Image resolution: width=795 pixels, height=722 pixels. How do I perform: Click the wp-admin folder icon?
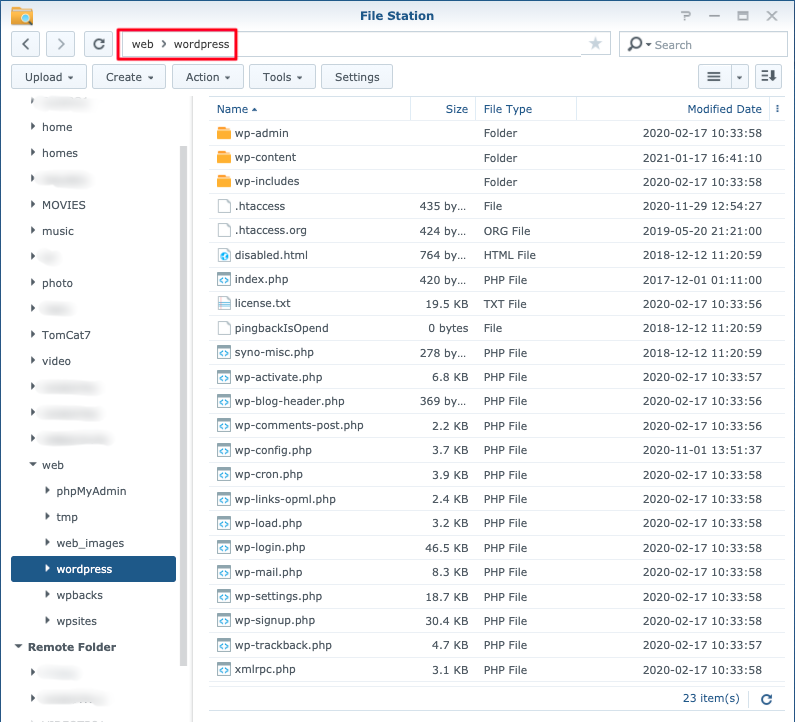[224, 133]
